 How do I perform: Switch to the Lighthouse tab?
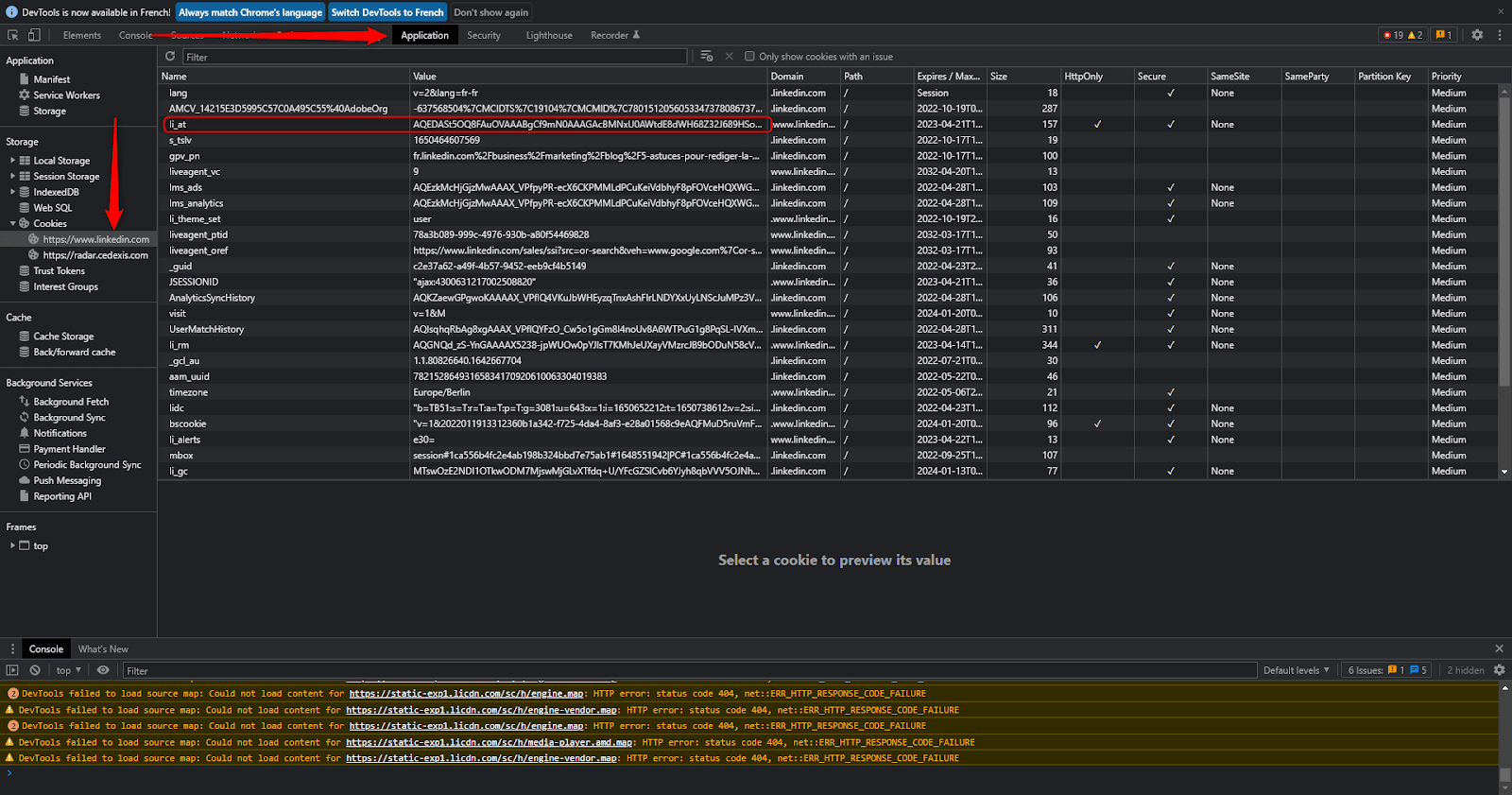click(x=549, y=35)
